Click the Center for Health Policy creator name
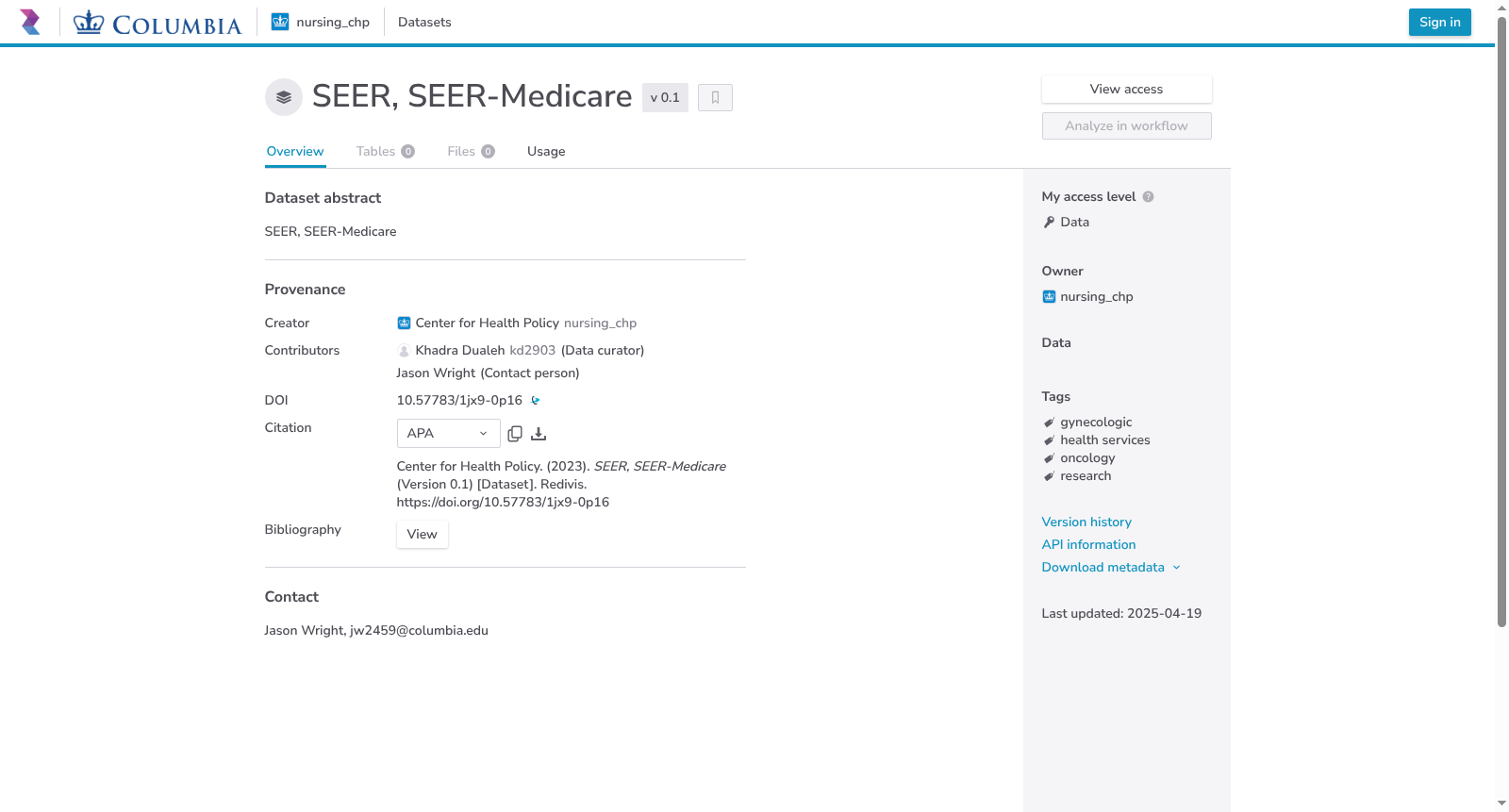This screenshot has width=1509, height=812. coord(488,323)
